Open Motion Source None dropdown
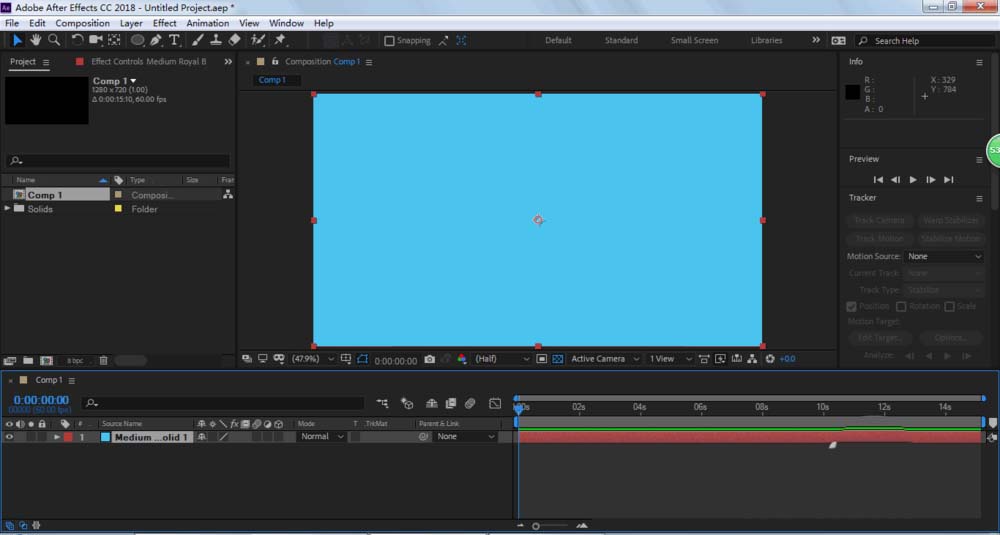This screenshot has width=1000, height=535. point(944,256)
